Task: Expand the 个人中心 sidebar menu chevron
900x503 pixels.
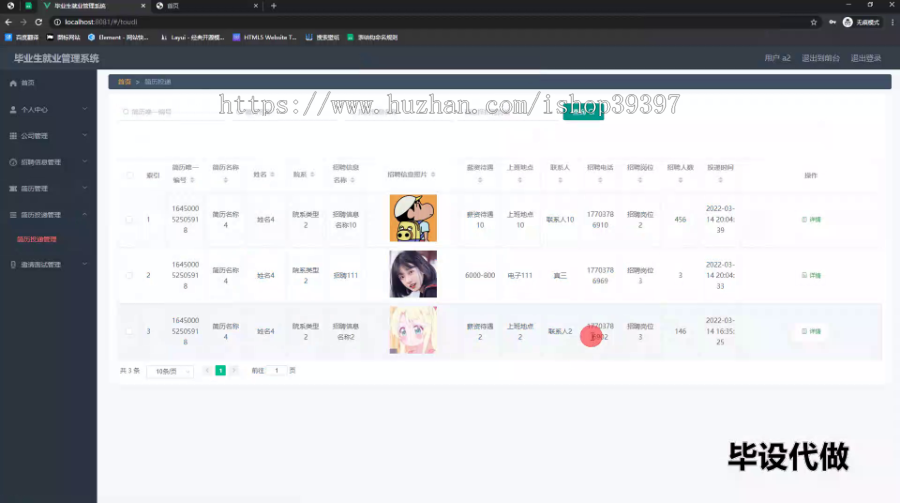Action: tap(85, 109)
